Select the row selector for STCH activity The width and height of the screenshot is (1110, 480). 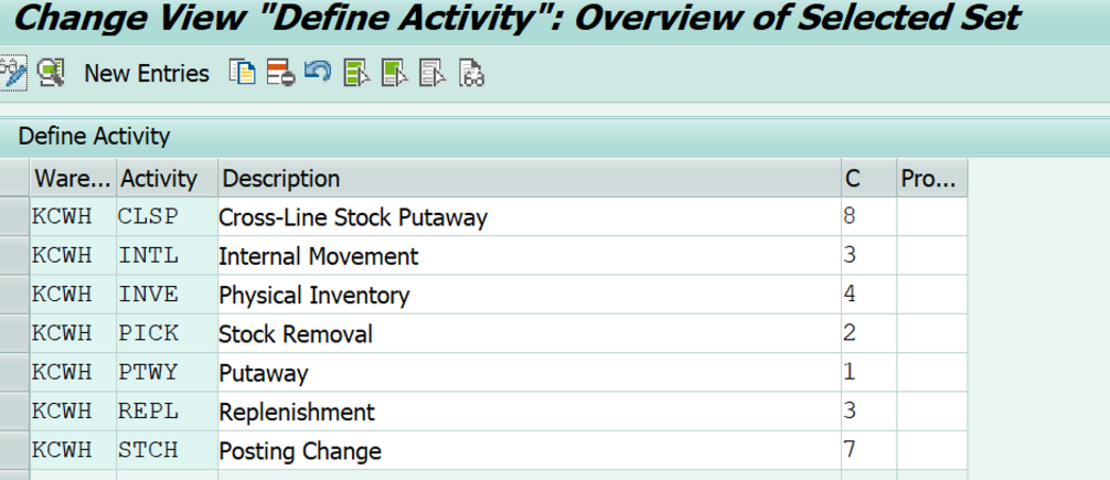click(x=14, y=450)
